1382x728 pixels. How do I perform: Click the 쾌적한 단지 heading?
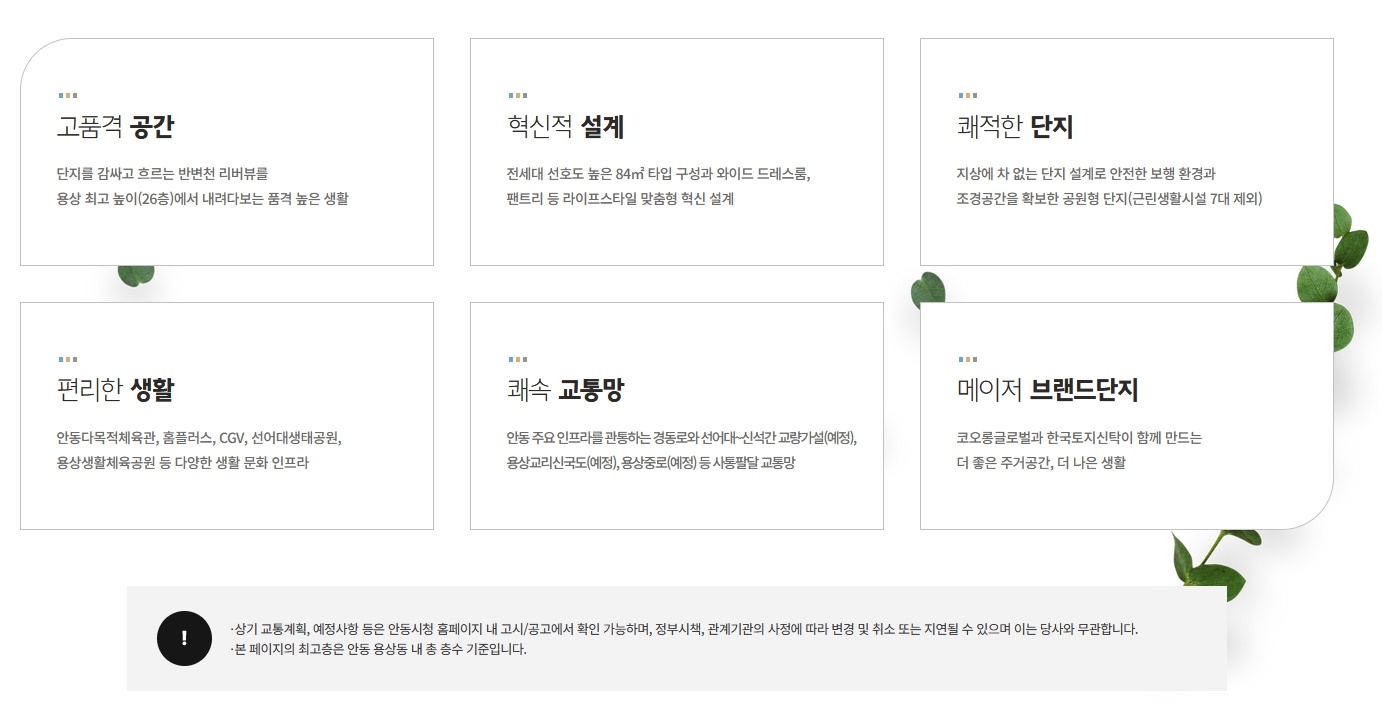(x=1015, y=127)
